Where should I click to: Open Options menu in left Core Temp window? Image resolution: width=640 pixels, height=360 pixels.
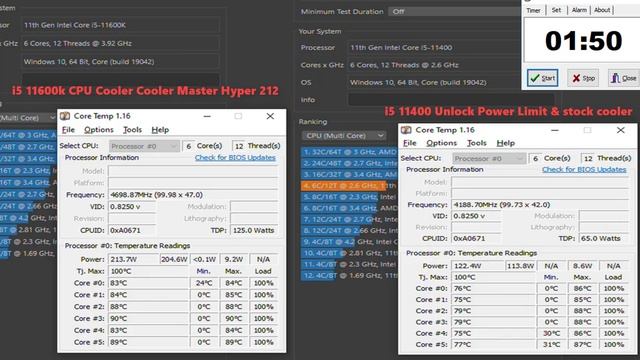click(99, 130)
